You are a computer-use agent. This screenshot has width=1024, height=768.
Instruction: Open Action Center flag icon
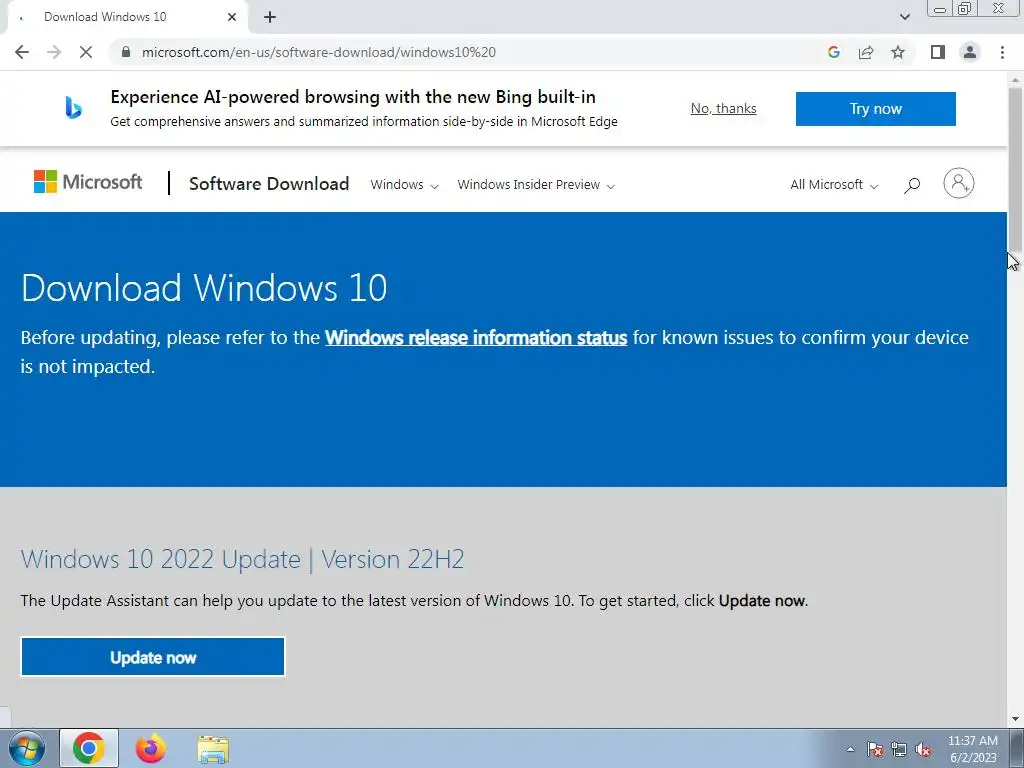click(875, 750)
